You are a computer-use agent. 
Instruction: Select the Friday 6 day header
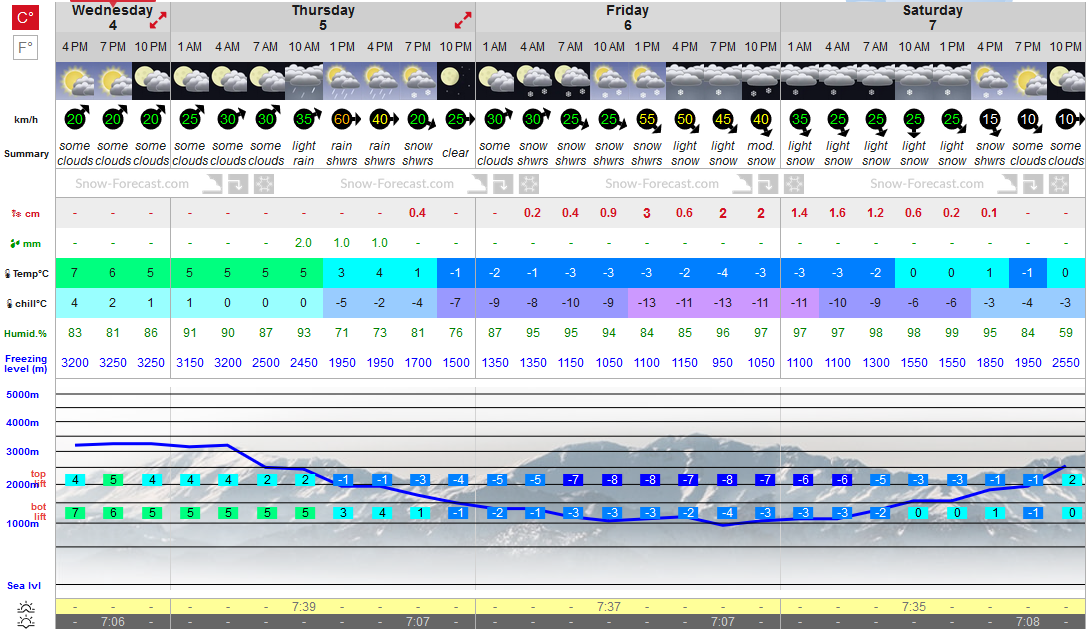[x=627, y=17]
